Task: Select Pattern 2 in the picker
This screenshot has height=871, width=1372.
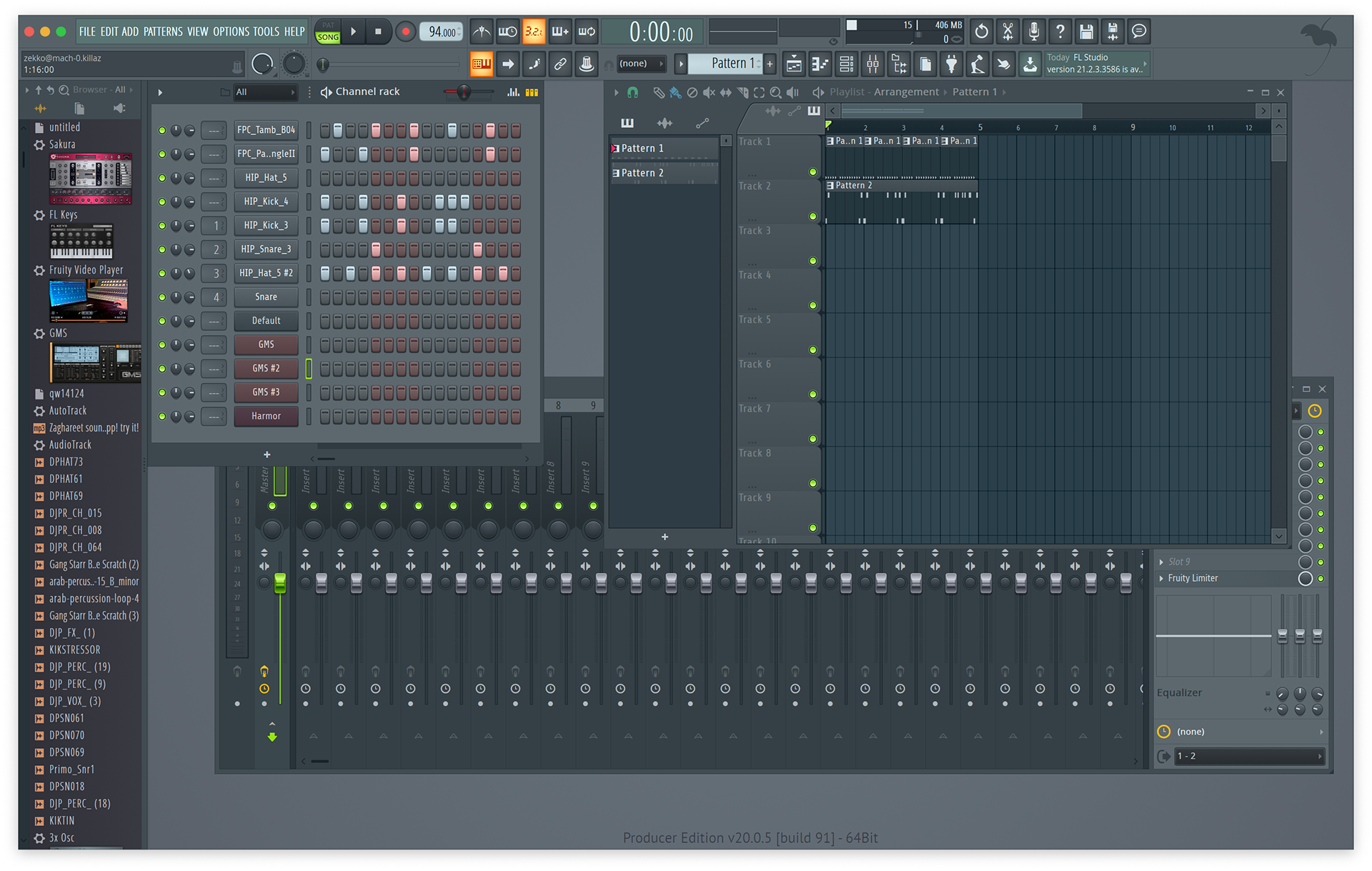Action: pyautogui.click(x=665, y=173)
